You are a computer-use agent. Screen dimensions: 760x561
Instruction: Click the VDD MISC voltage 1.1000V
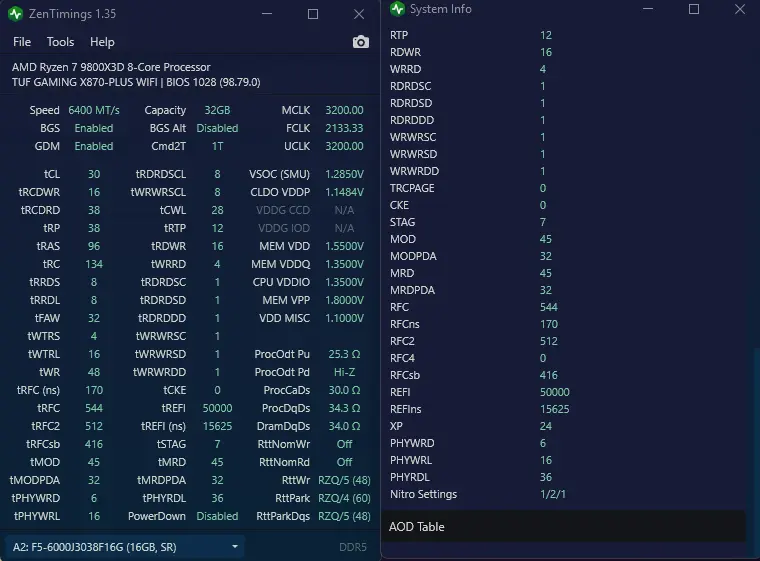tap(344, 318)
